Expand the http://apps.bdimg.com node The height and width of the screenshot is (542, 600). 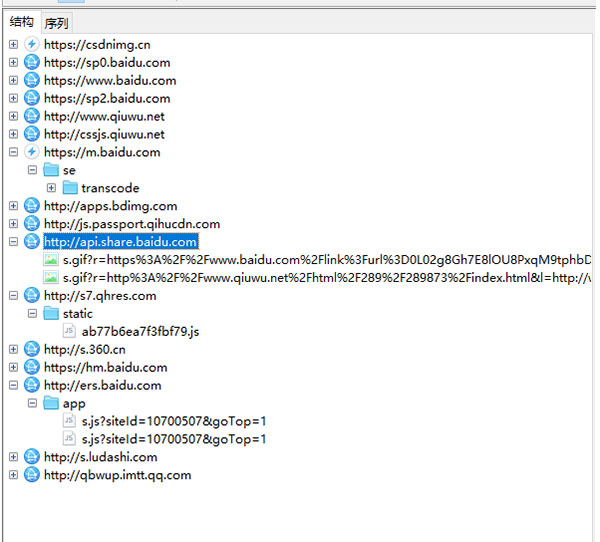13,206
